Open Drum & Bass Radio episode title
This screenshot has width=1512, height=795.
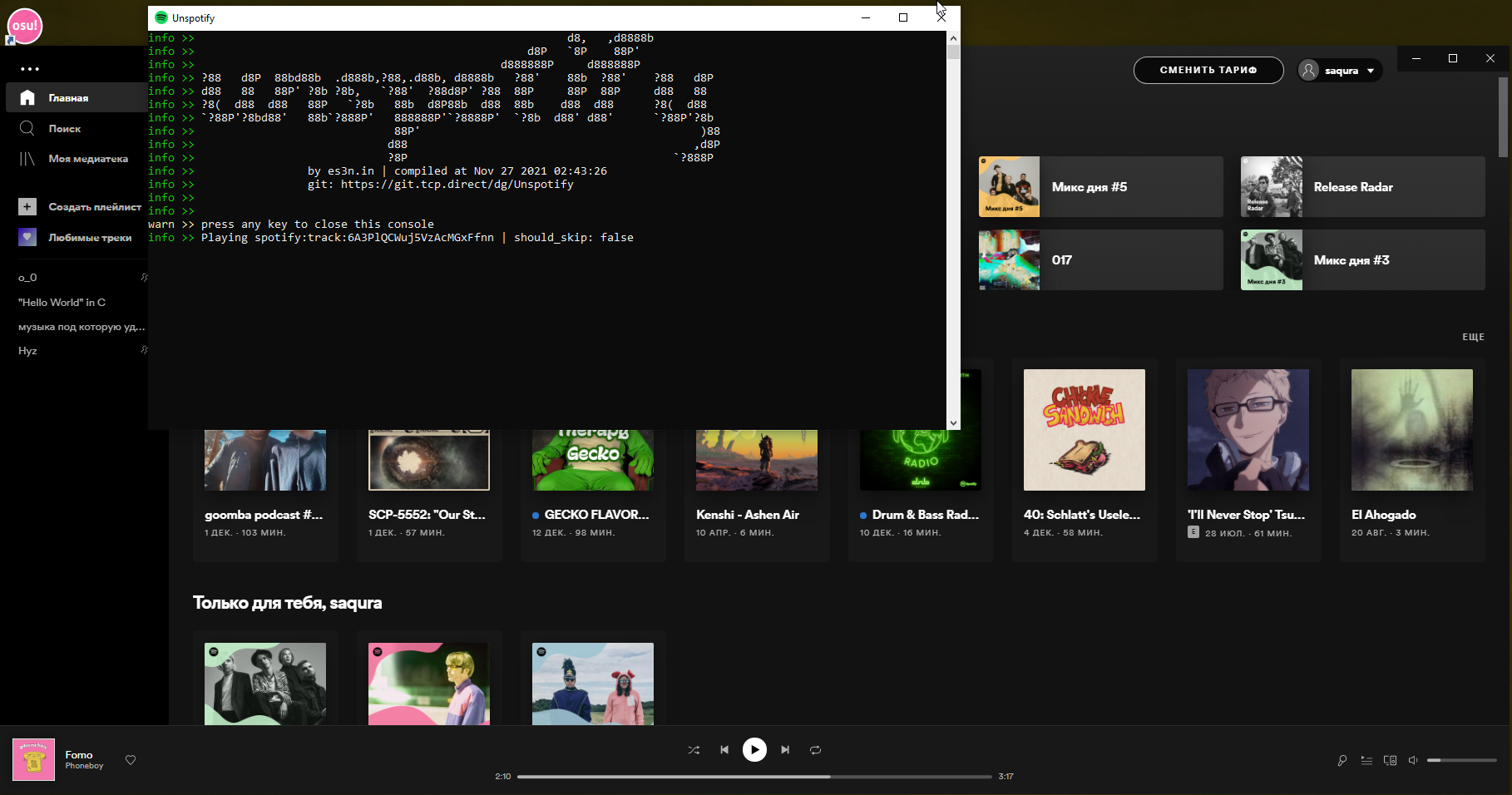click(x=926, y=515)
